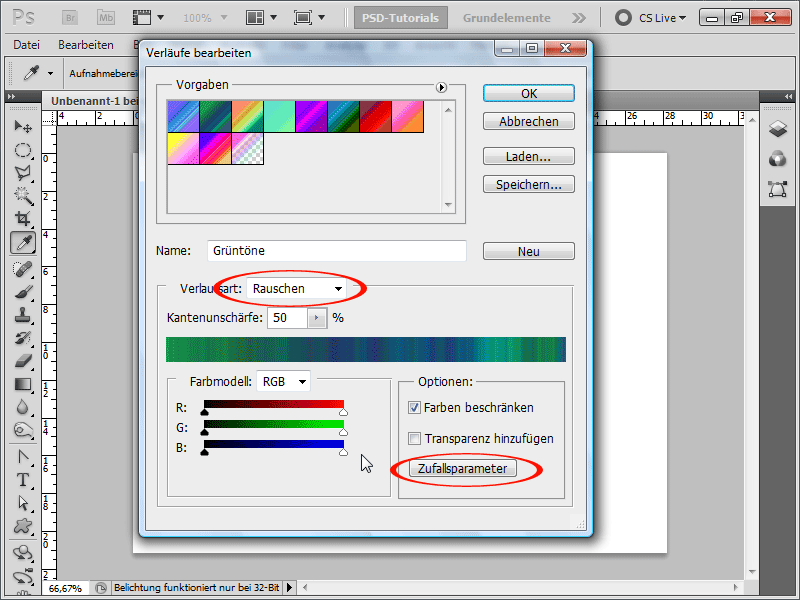Click Speichern... button
The width and height of the screenshot is (800, 600).
[x=529, y=184]
